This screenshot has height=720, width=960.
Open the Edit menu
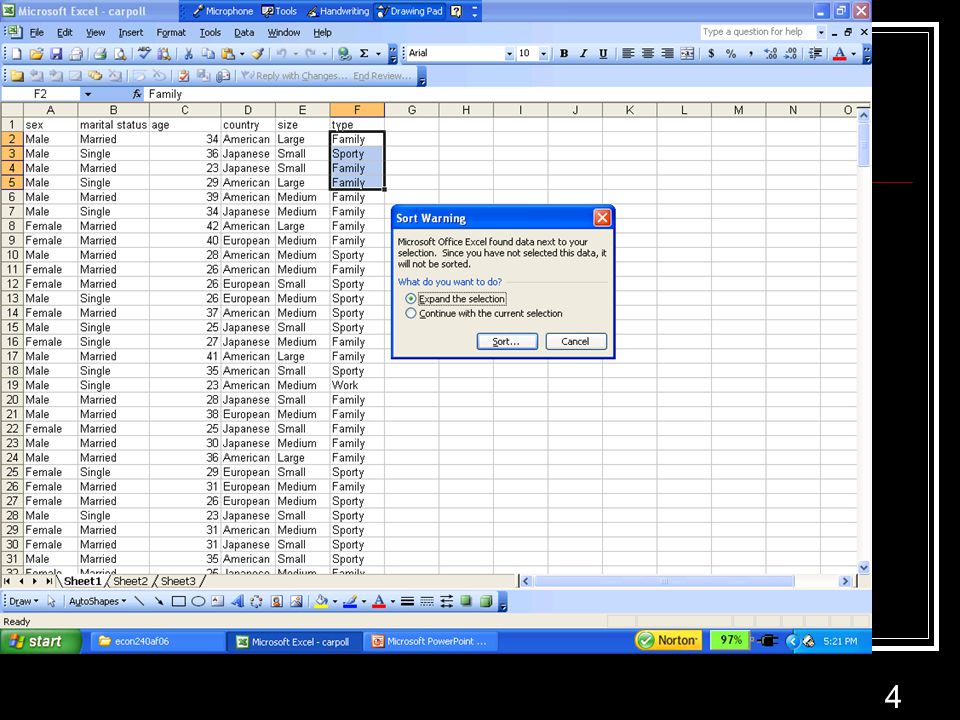pyautogui.click(x=64, y=32)
